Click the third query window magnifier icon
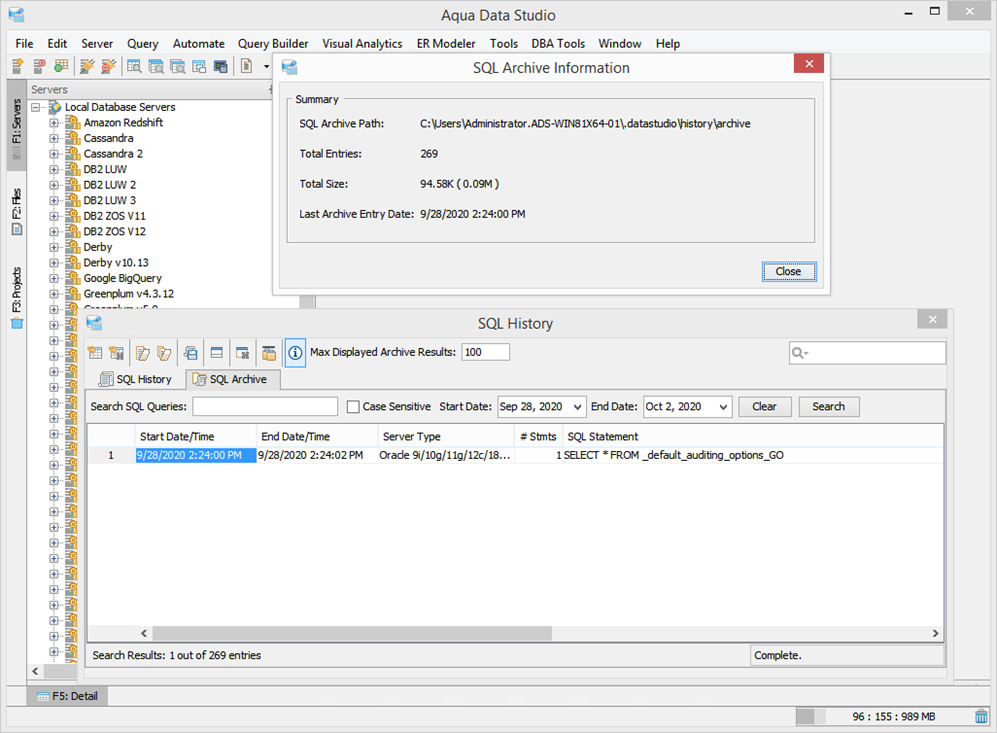The image size is (997, 733). pyautogui.click(x=177, y=65)
